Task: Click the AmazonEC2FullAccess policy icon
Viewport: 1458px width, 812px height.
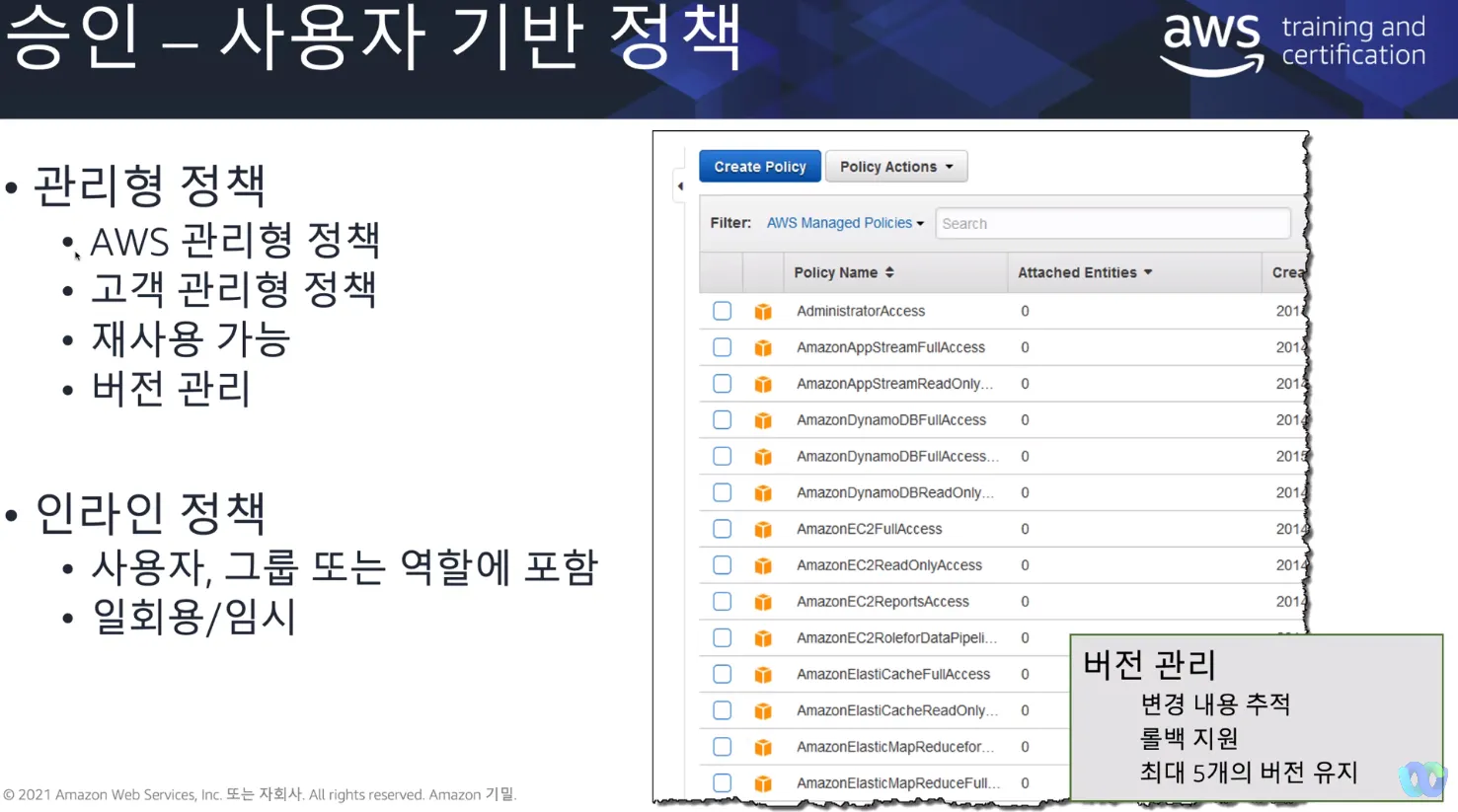Action: coord(763,530)
